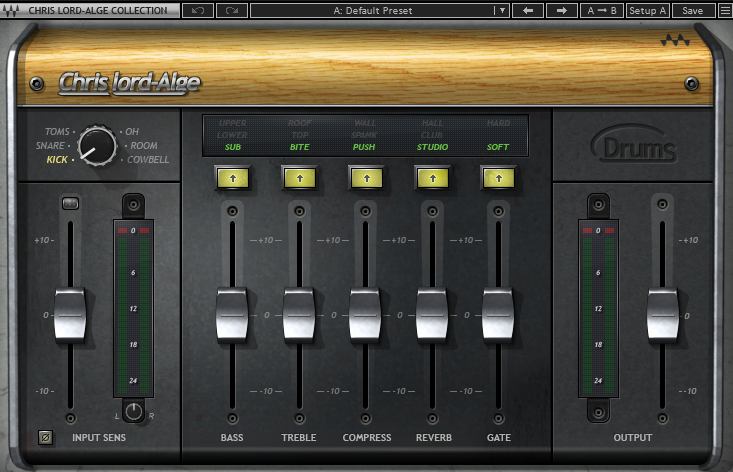The width and height of the screenshot is (733, 472).
Task: Click the phase invert icon near Input Sens
Action: (44, 437)
